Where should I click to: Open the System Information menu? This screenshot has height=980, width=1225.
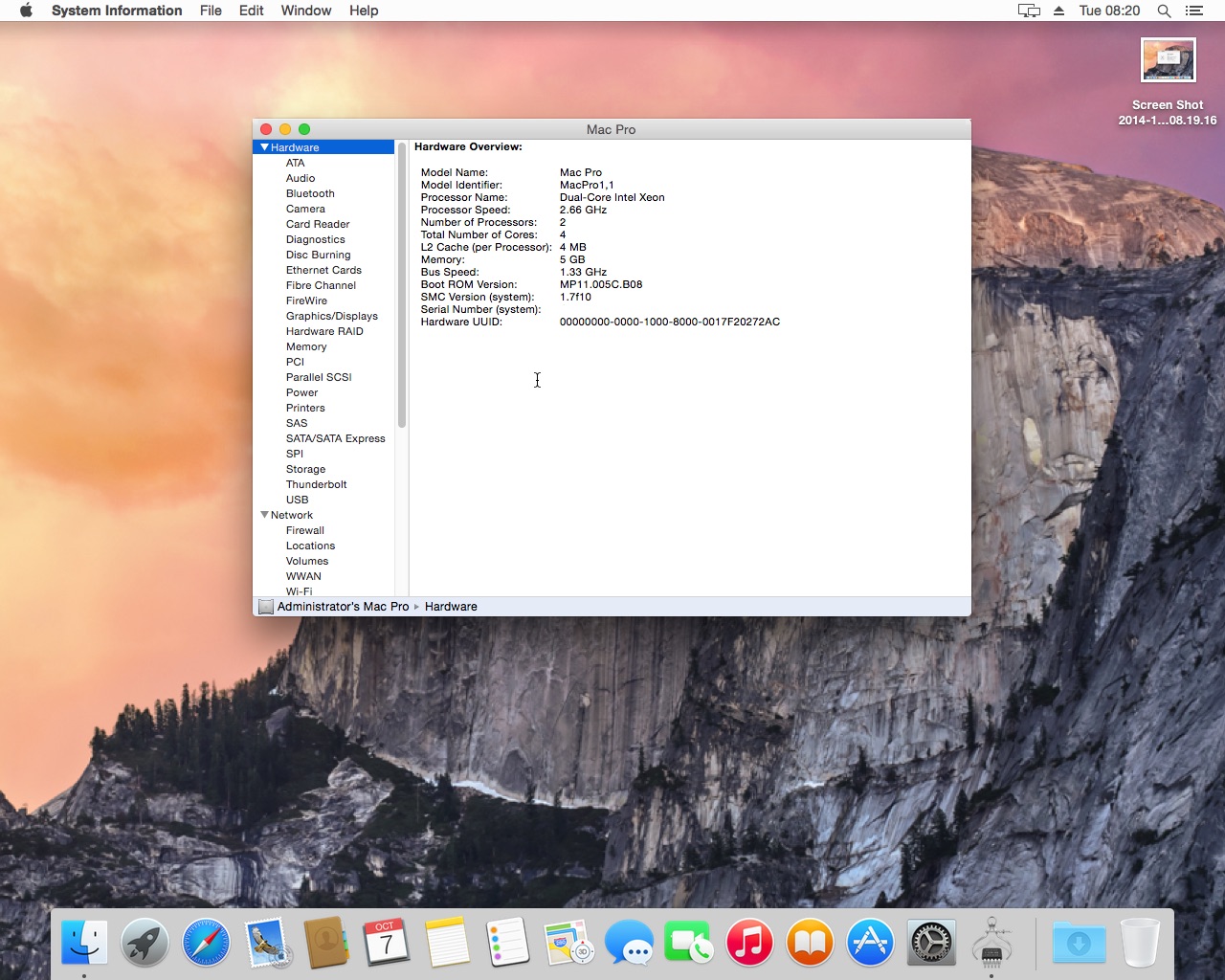click(117, 11)
